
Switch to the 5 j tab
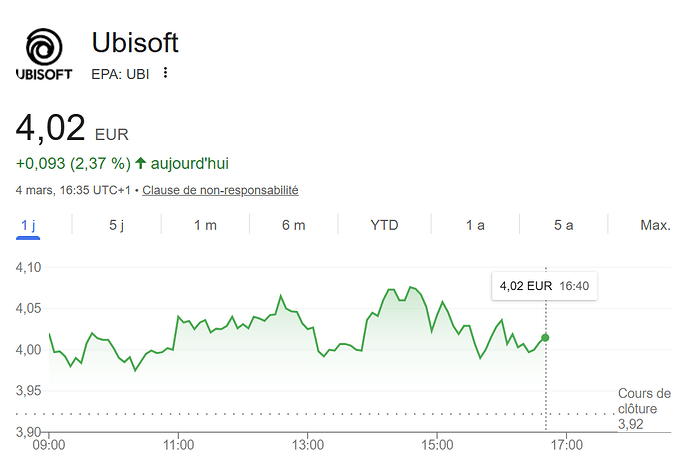pyautogui.click(x=117, y=225)
